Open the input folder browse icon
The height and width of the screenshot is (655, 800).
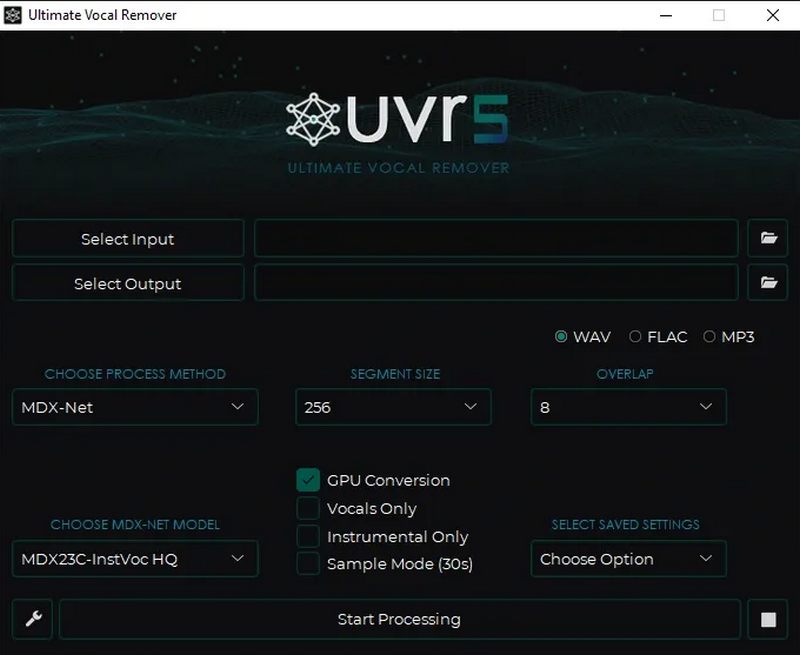[768, 238]
